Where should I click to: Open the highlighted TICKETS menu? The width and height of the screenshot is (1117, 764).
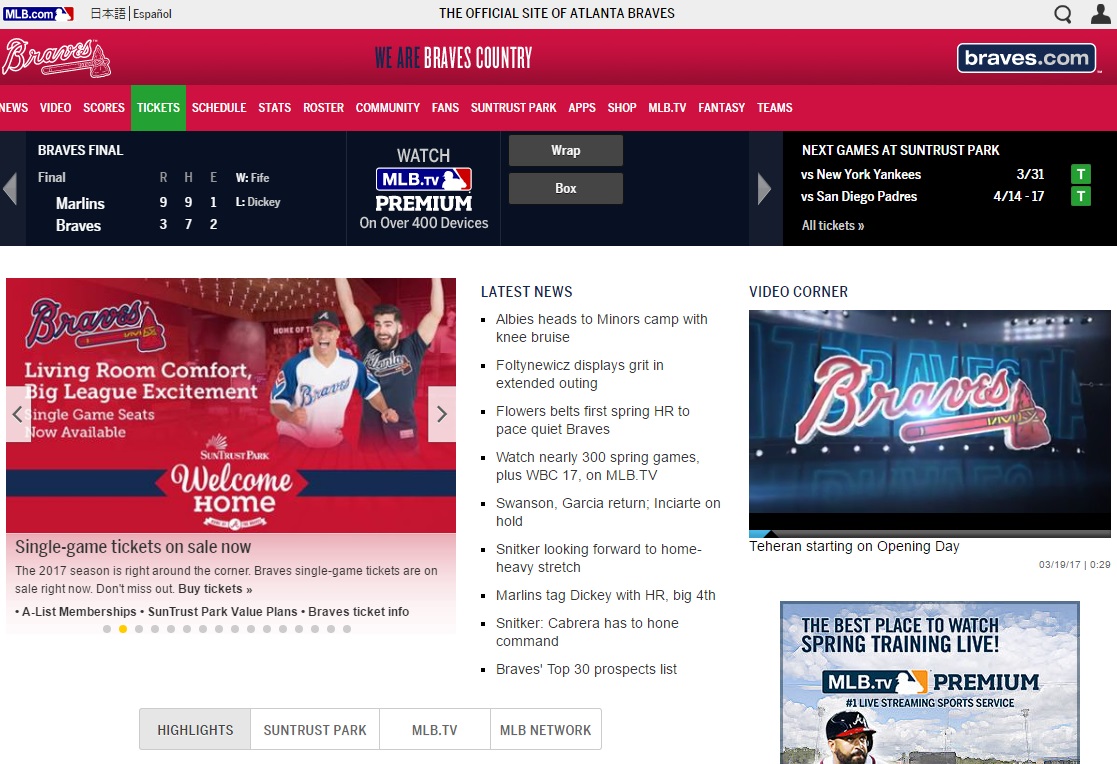tap(158, 108)
